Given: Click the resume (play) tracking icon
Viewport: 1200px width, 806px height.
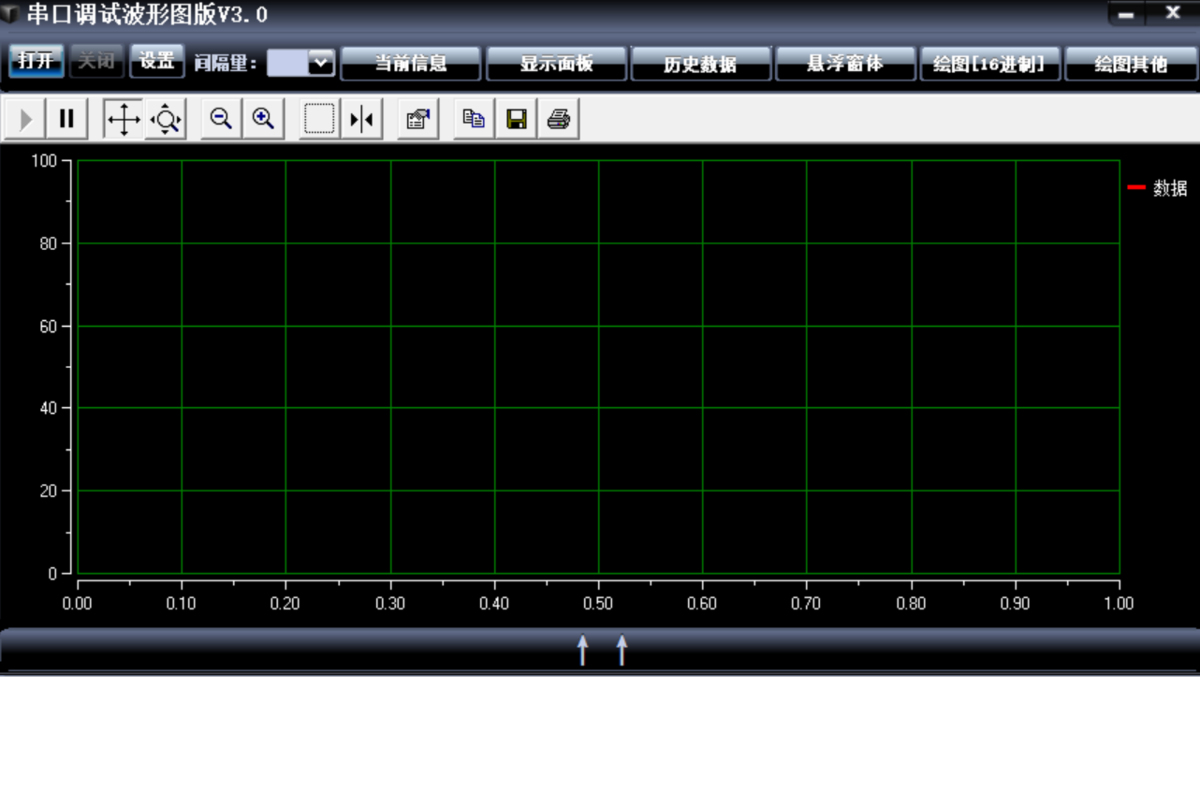Looking at the screenshot, I should (26, 120).
